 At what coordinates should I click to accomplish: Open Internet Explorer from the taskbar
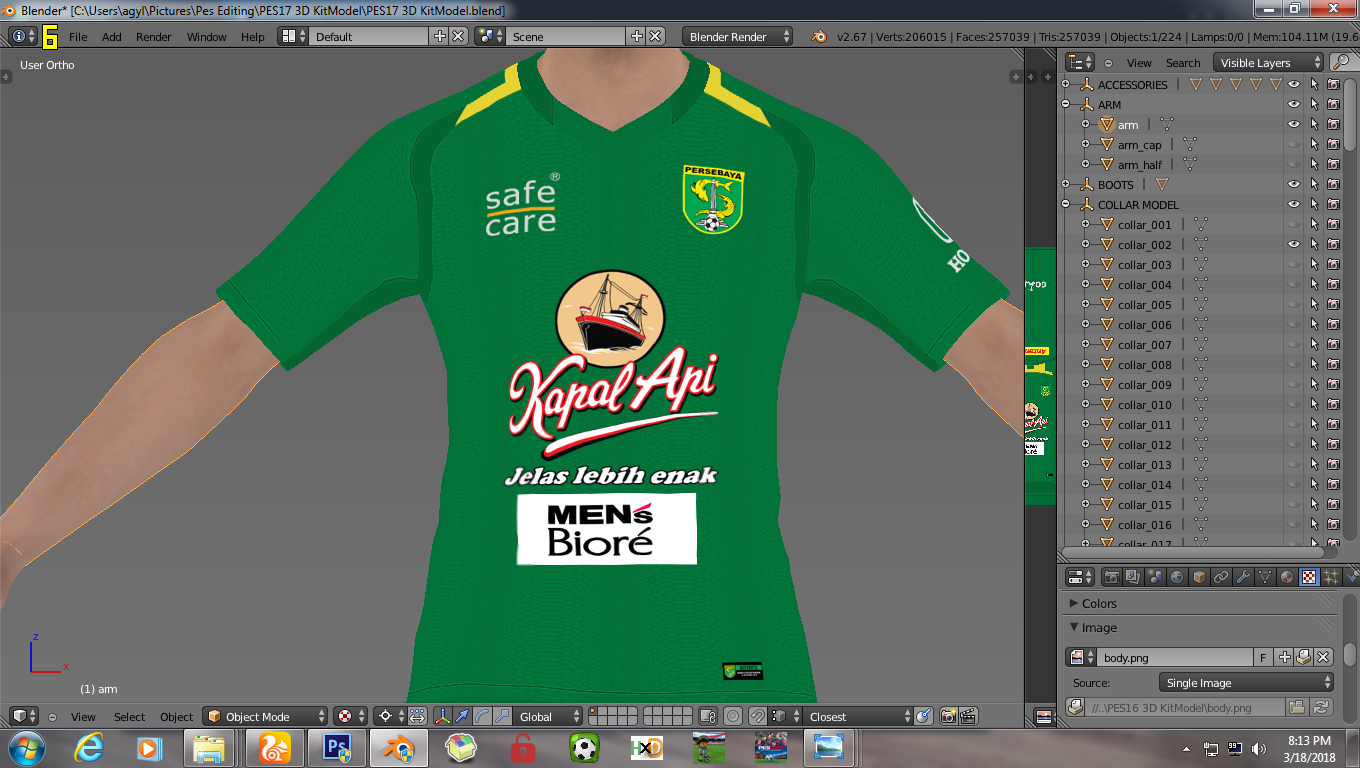(90, 747)
